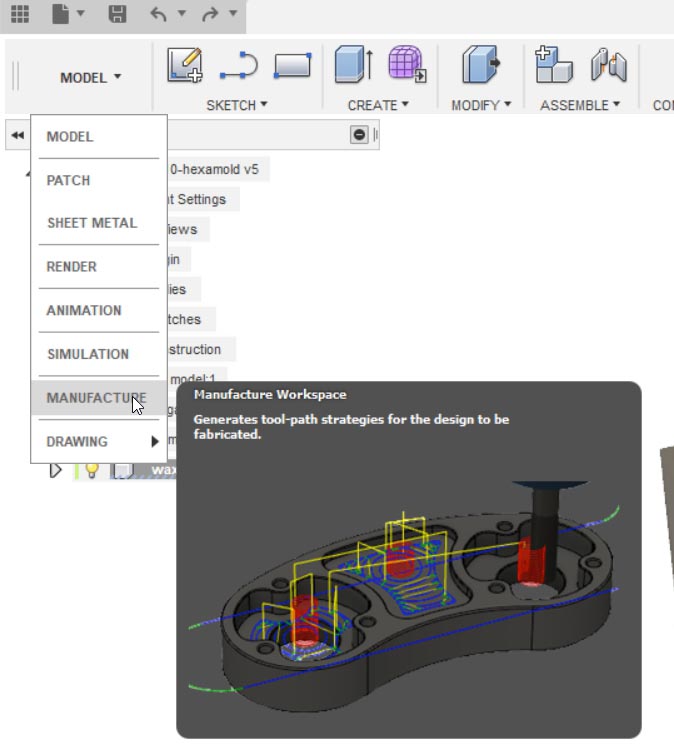
Task: Toggle the wax body lightbulb visibility
Action: (x=92, y=471)
